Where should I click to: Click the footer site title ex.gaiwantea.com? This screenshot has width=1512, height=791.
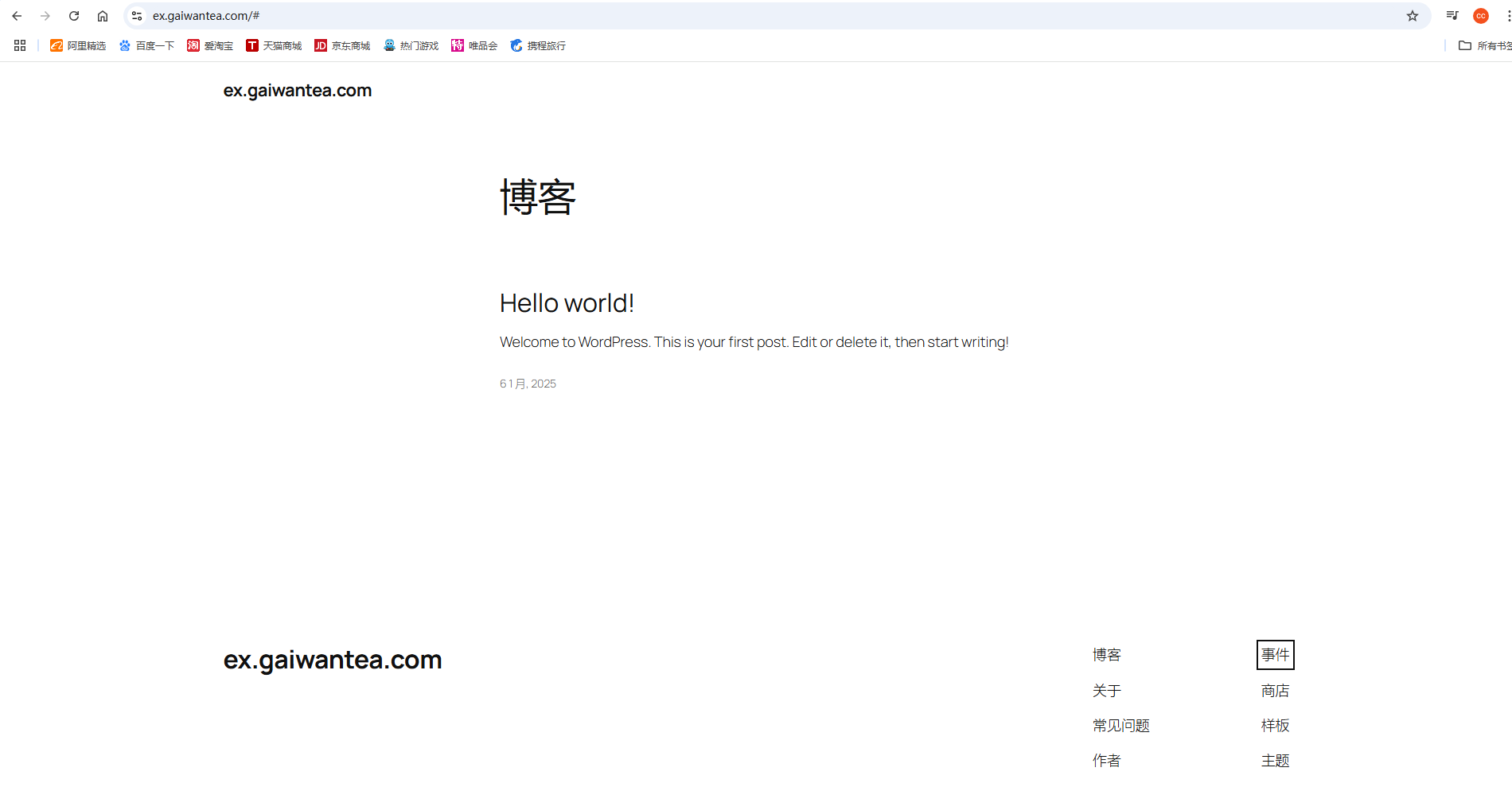pyautogui.click(x=333, y=660)
